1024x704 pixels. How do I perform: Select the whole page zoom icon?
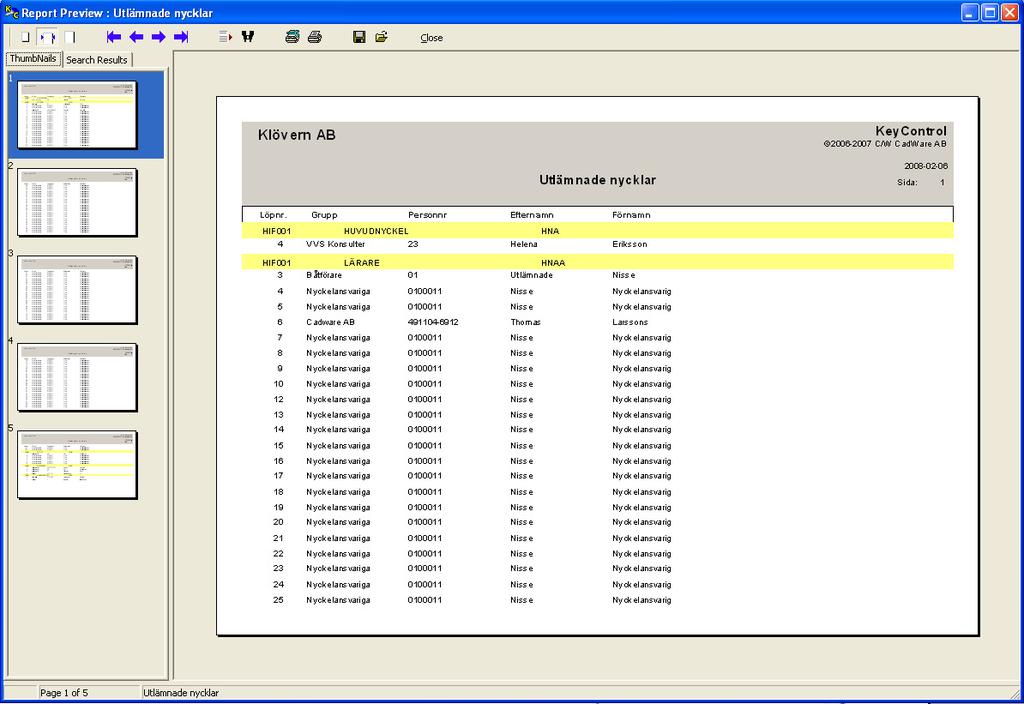tap(25, 37)
